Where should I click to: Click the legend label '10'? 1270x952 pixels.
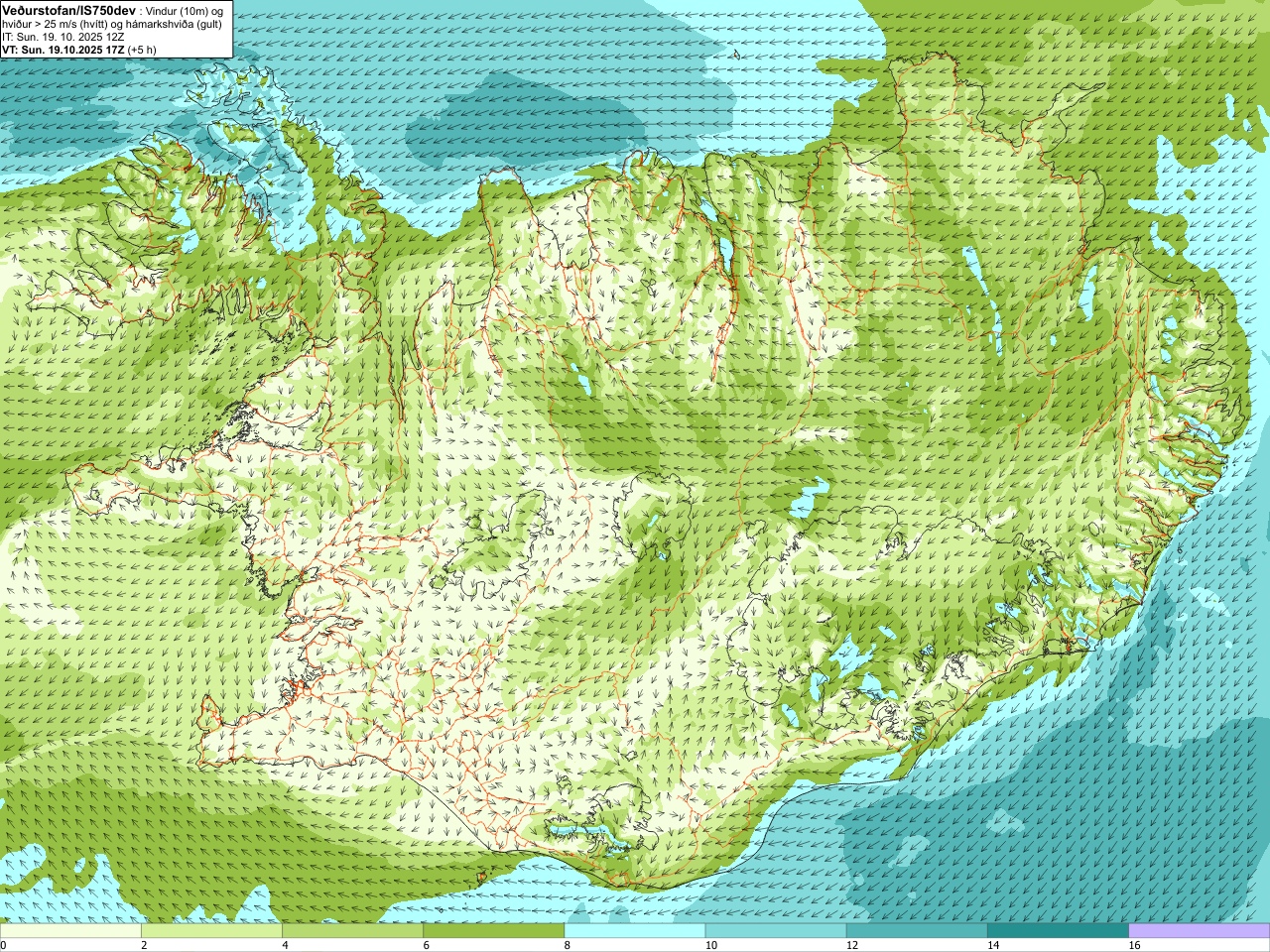pos(711,945)
